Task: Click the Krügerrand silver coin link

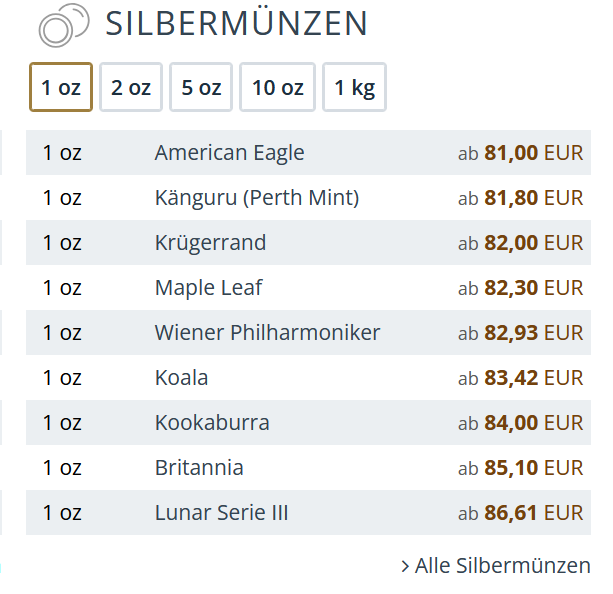Action: tap(210, 243)
